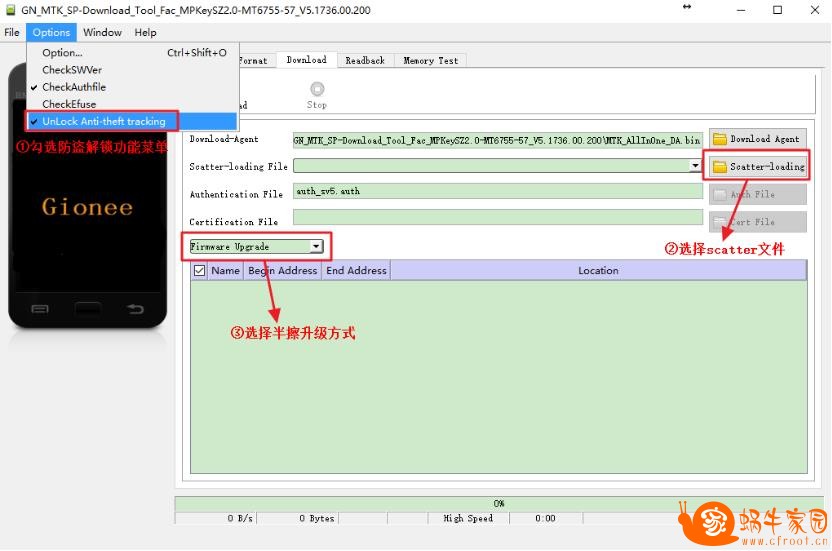Click the 0:00 elapsed time status

(545, 518)
